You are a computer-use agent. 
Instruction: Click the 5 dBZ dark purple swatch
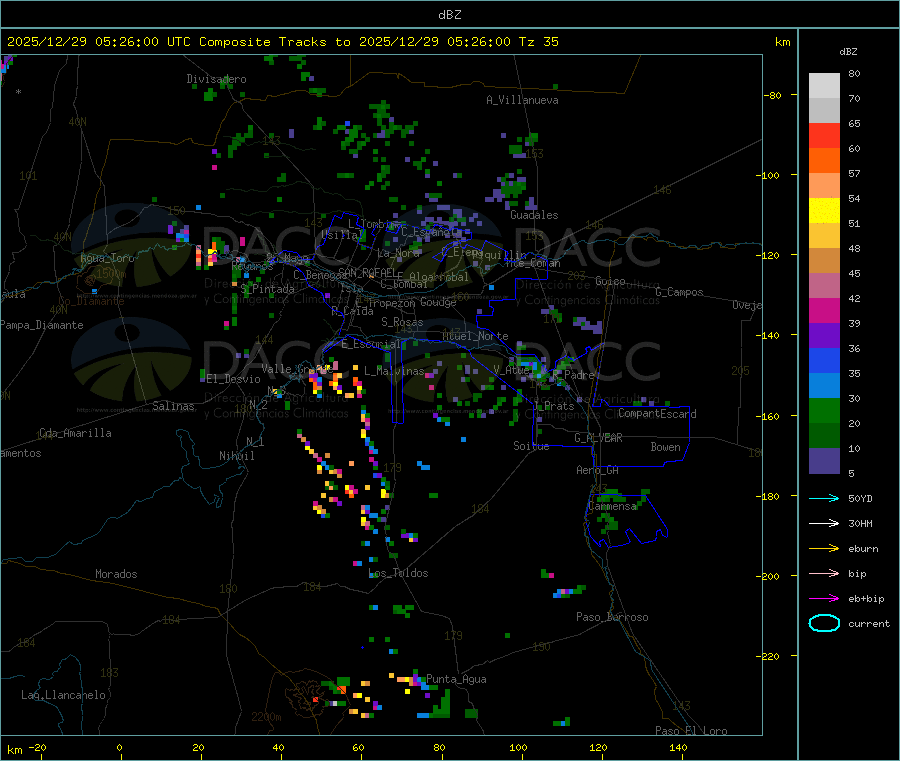tap(824, 461)
